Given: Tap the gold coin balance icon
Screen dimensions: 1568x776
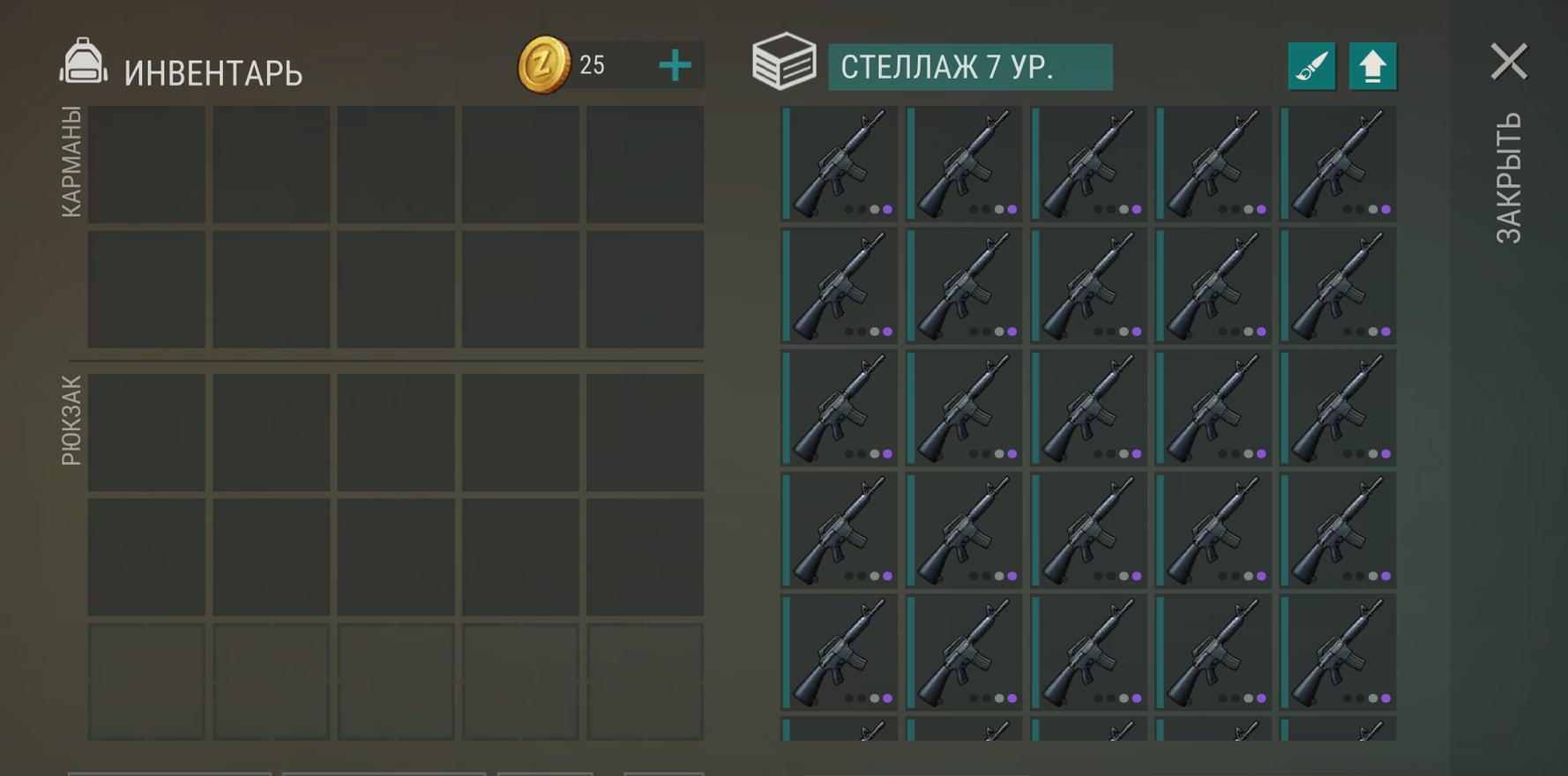Looking at the screenshot, I should pos(543,64).
